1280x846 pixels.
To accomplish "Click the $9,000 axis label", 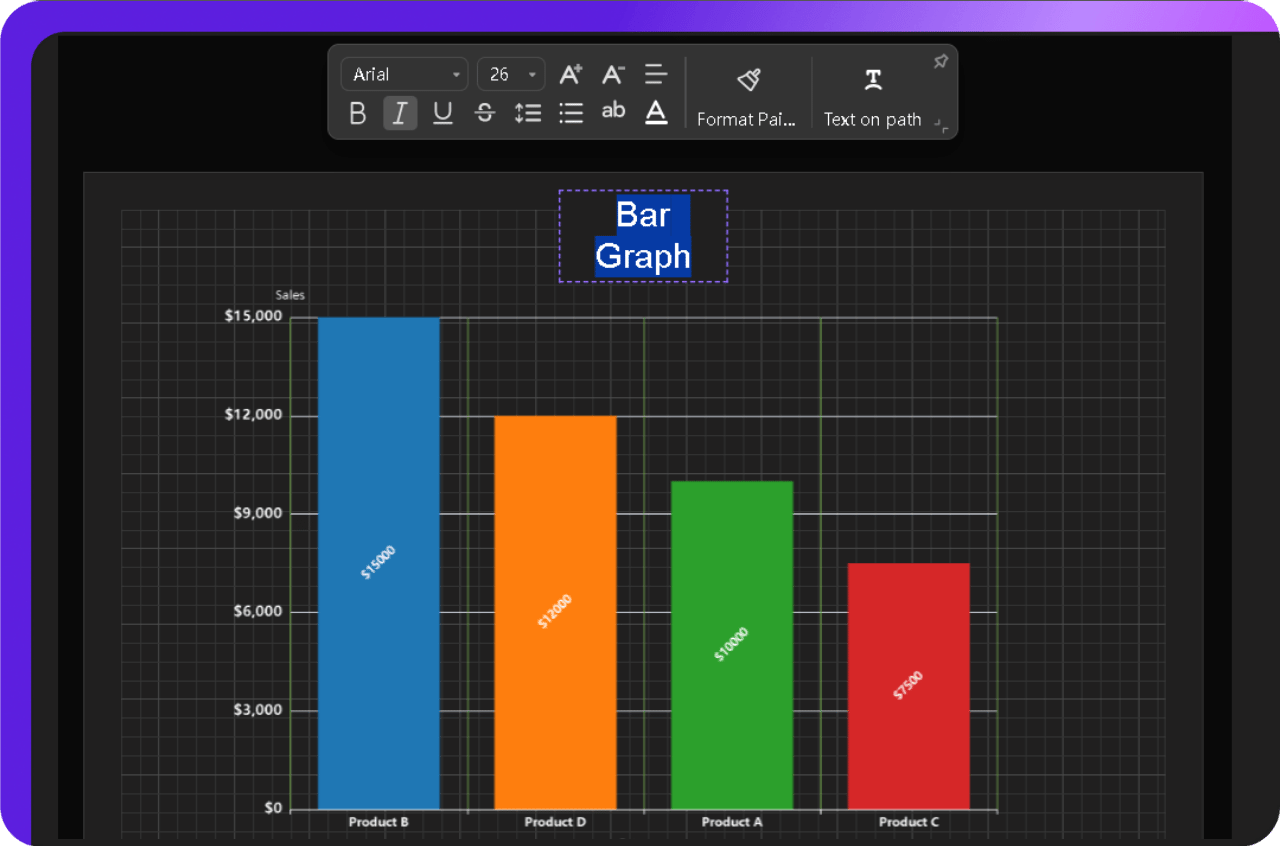I will click(258, 513).
